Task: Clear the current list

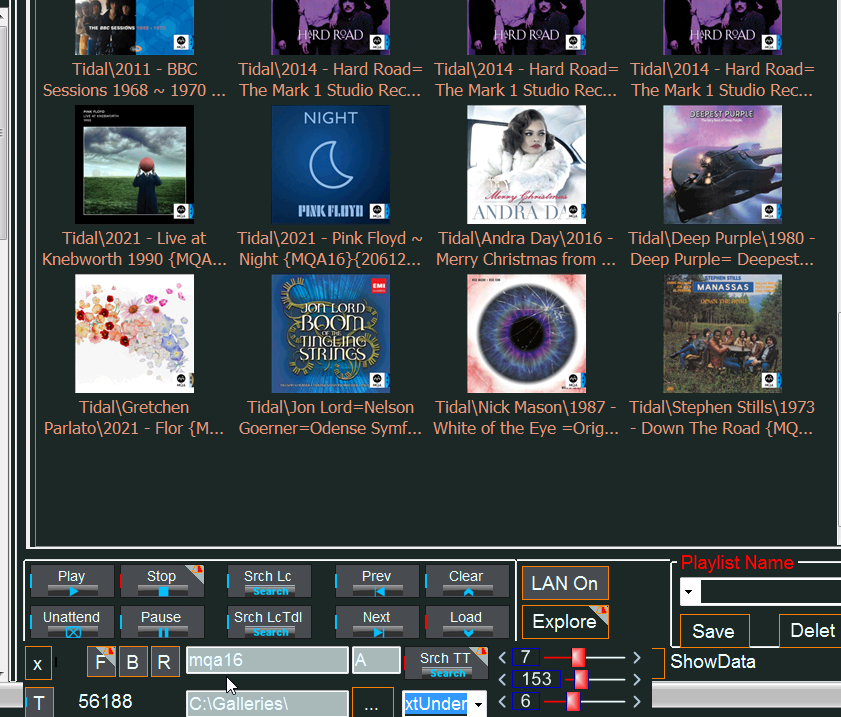Action: point(467,581)
